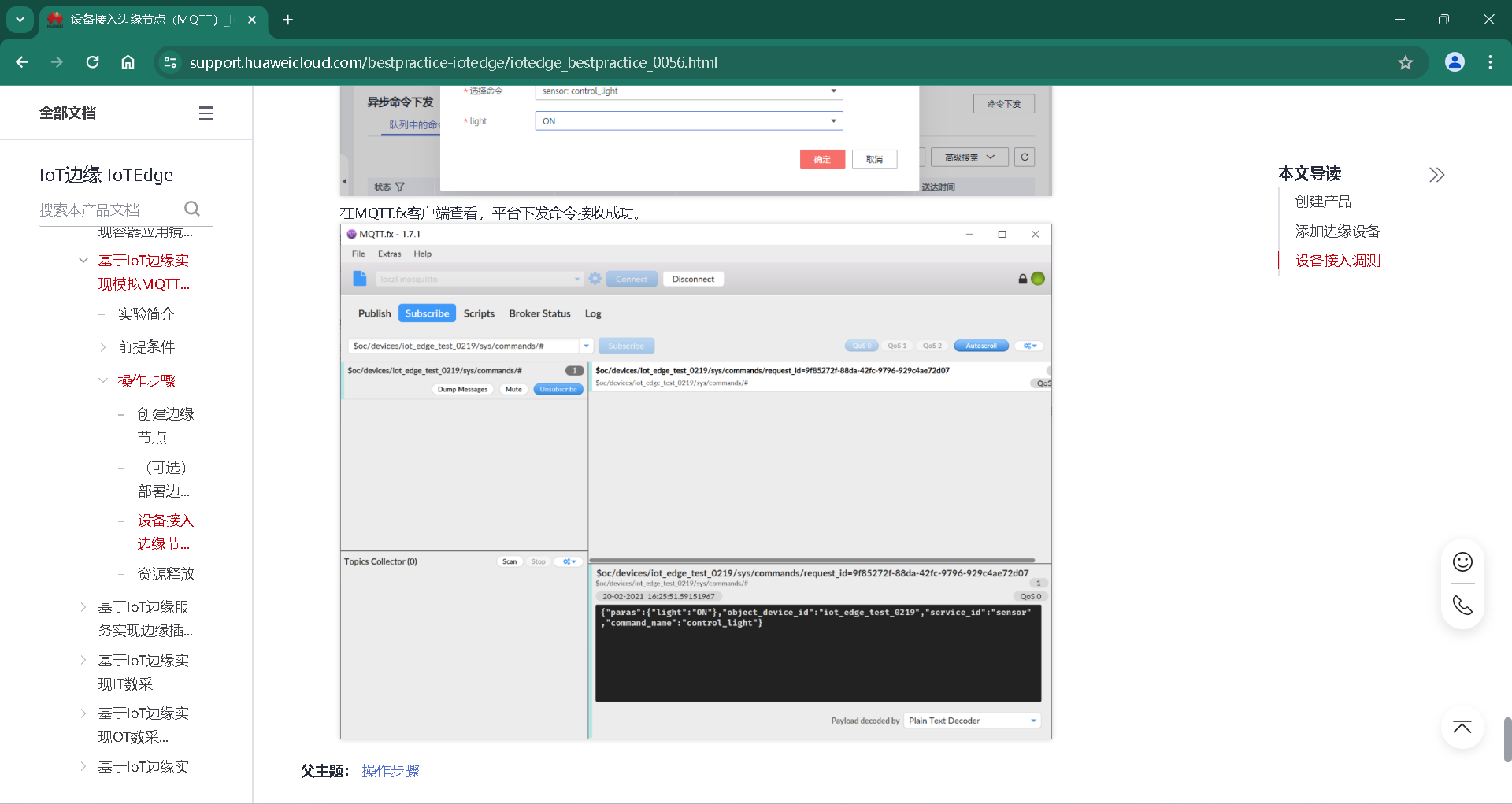Click the MQTT.fx Connect button
Screen dimensions: 1512x804
click(632, 279)
